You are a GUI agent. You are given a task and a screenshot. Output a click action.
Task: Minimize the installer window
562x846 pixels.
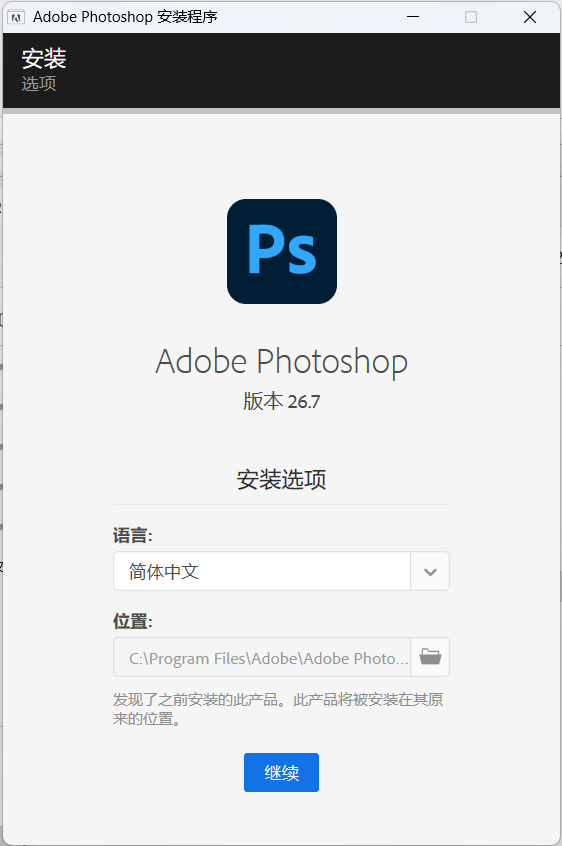tap(413, 17)
